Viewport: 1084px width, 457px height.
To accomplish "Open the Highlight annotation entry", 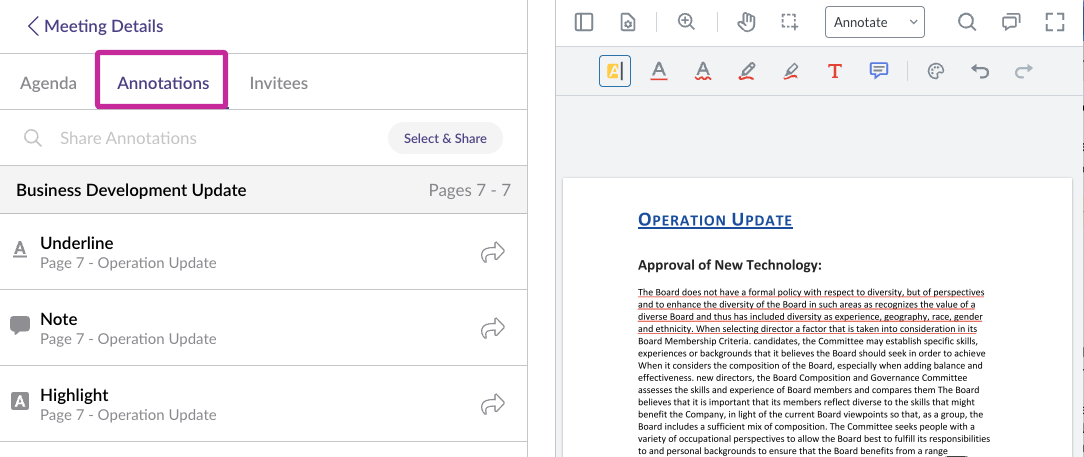I will click(263, 404).
